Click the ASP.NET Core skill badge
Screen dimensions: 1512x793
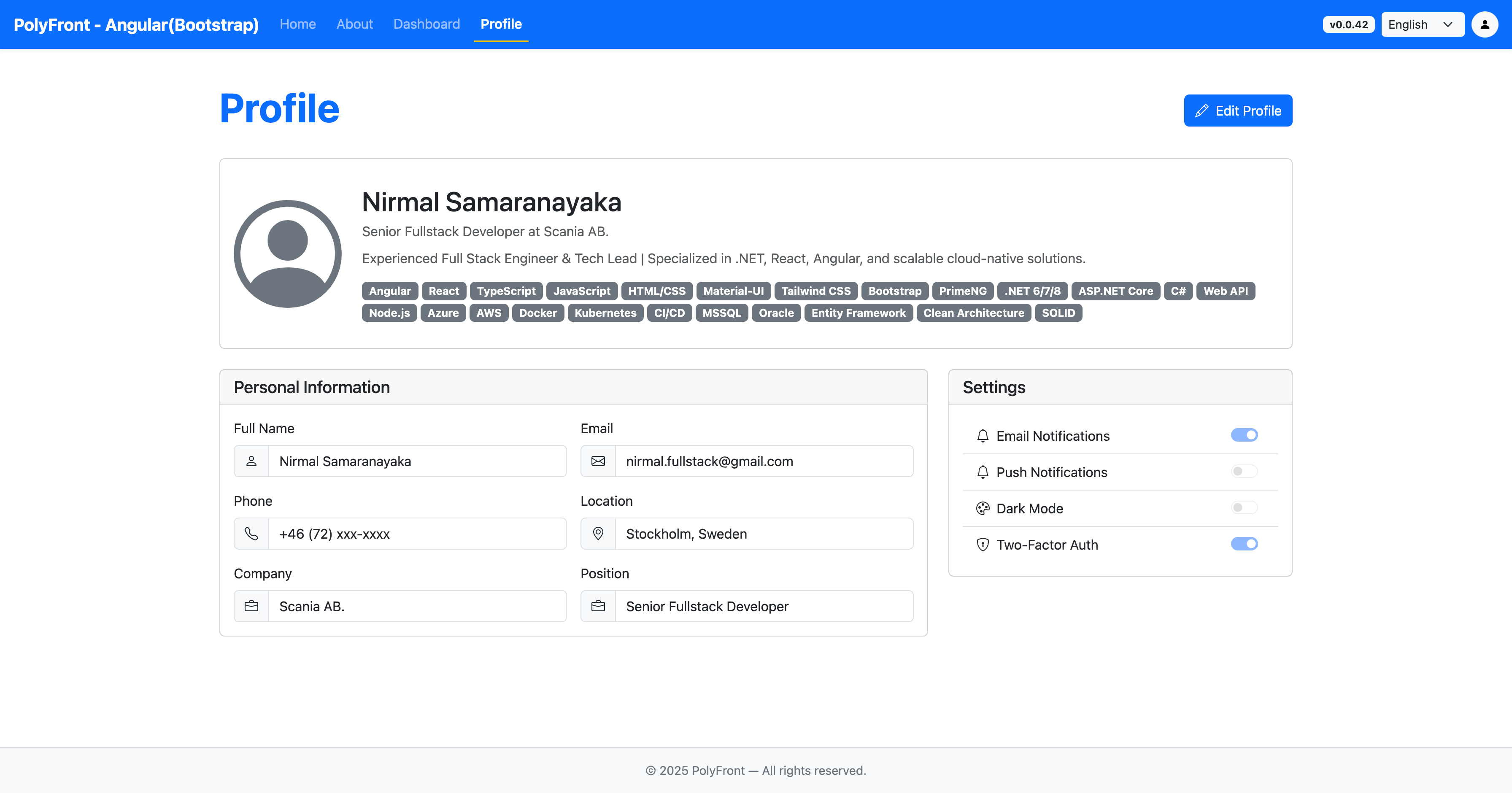1116,291
